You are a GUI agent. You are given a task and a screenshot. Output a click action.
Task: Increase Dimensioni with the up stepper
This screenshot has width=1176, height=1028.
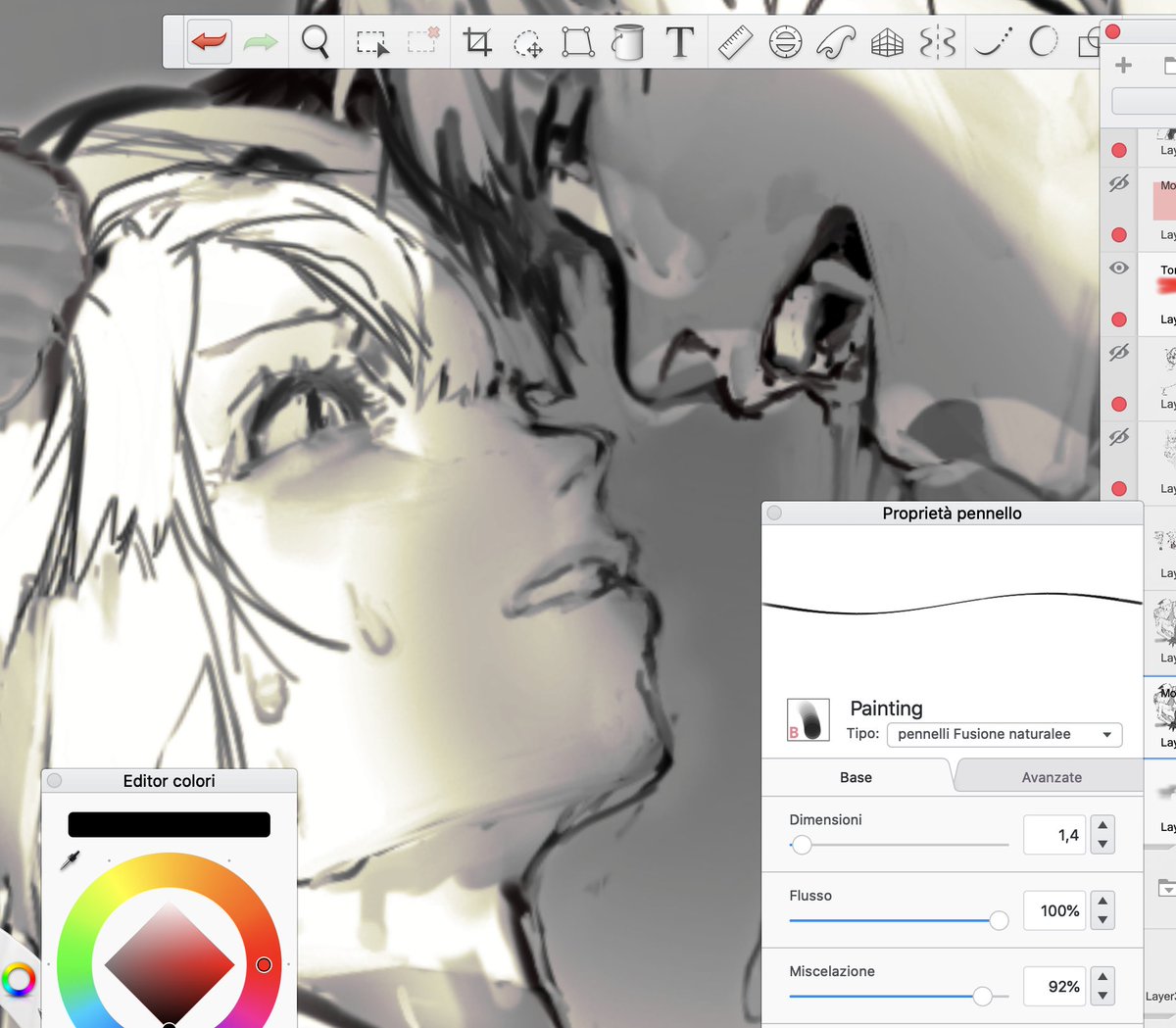point(1102,825)
